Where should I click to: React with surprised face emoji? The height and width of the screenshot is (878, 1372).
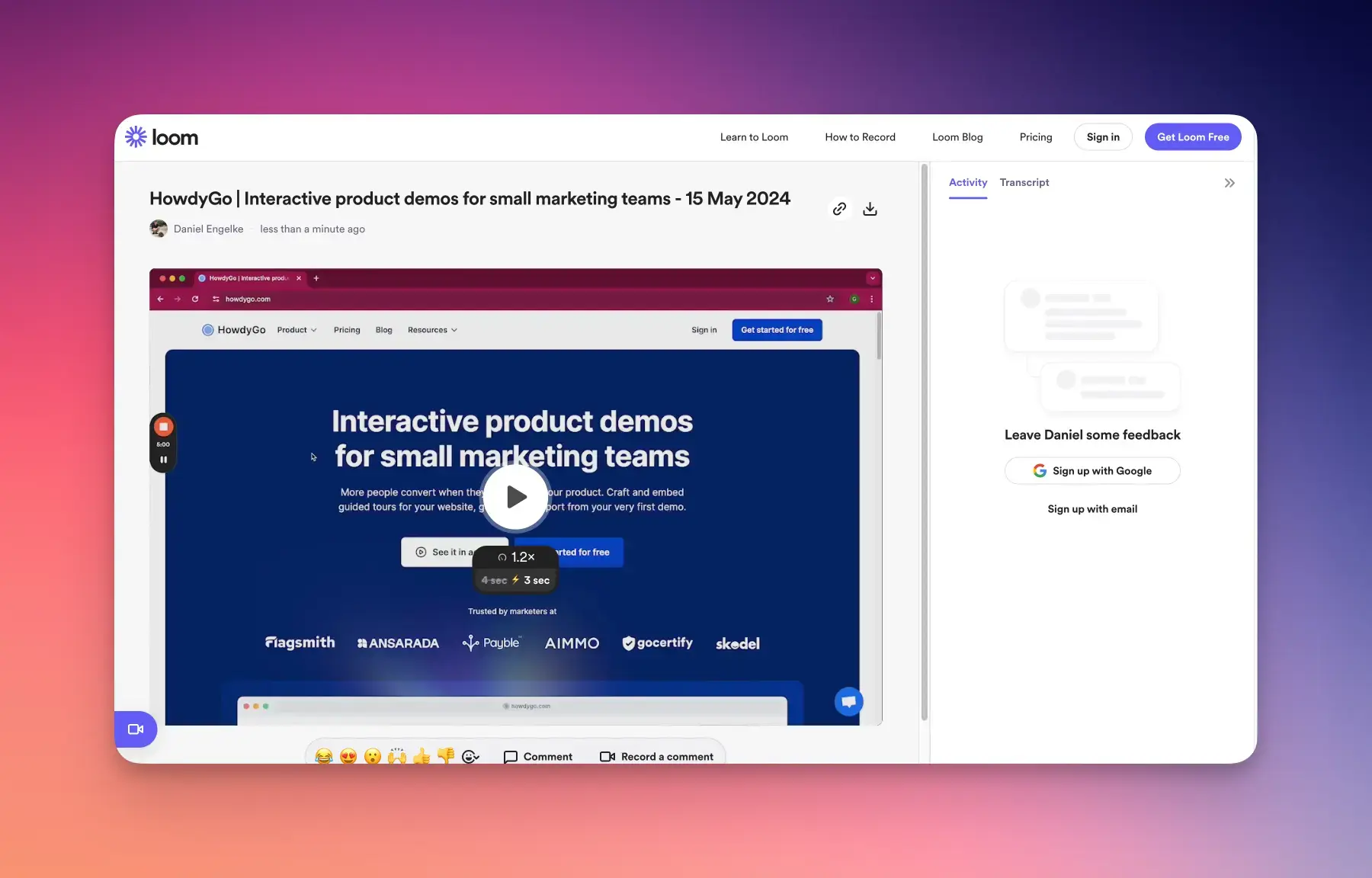click(373, 756)
